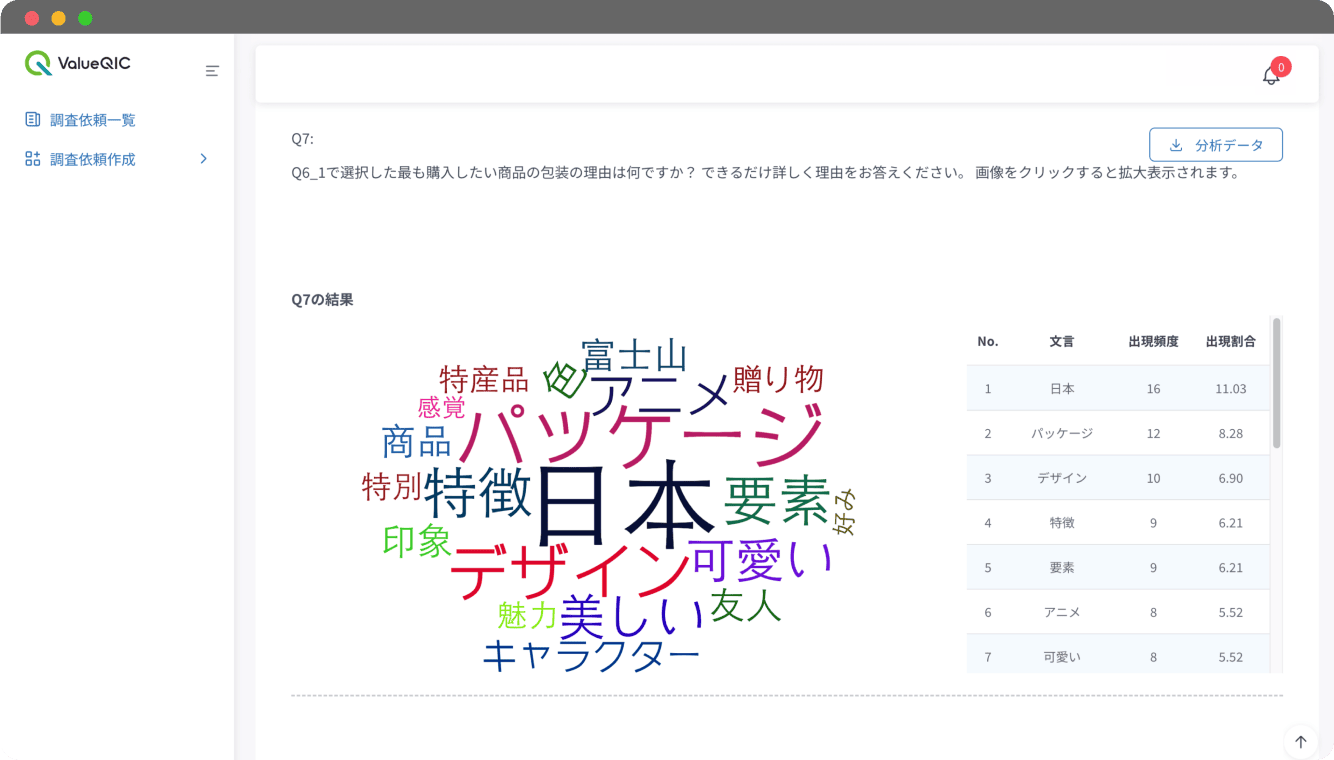Click the 可愛い entry in the table
Screen dimensions: 1334x760
tap(1061, 655)
